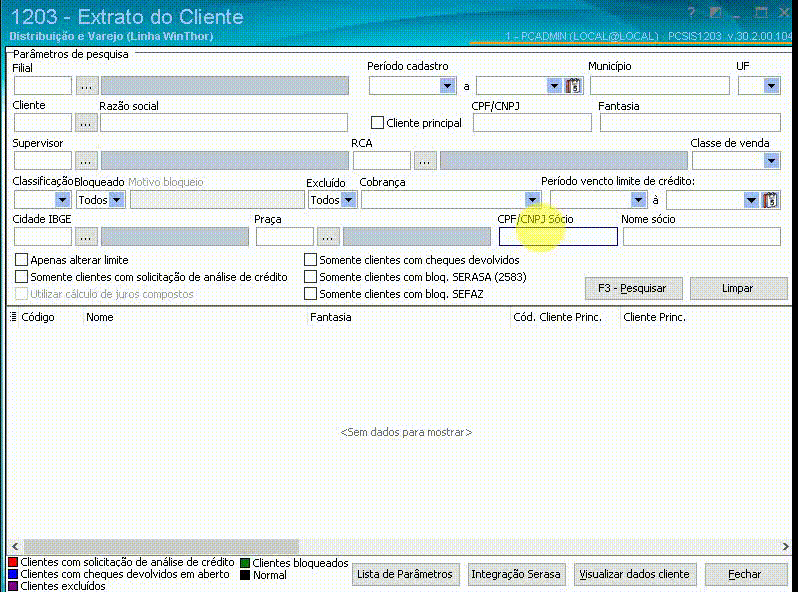Image resolution: width=798 pixels, height=592 pixels.
Task: Open Lista de Parâmetros
Action: (405, 574)
